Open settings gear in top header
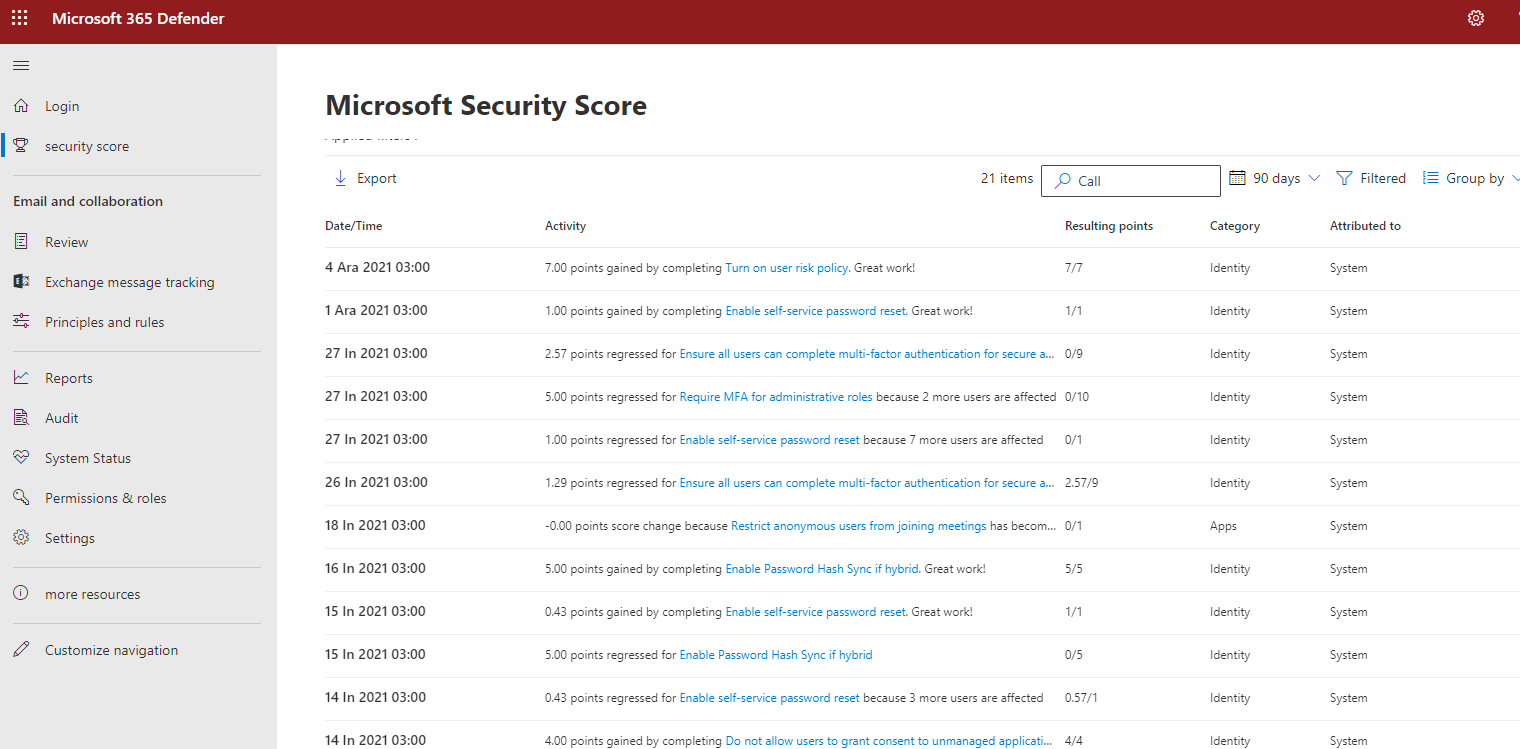The height and width of the screenshot is (749, 1520). tap(1476, 18)
